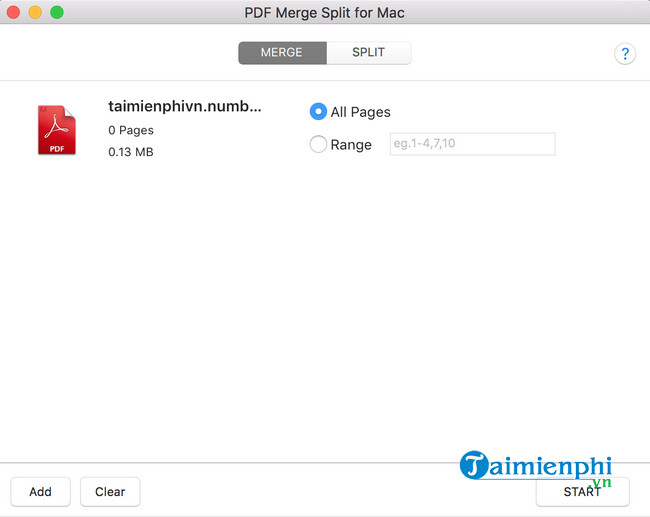
Task: Click the Clear button
Action: click(x=110, y=492)
